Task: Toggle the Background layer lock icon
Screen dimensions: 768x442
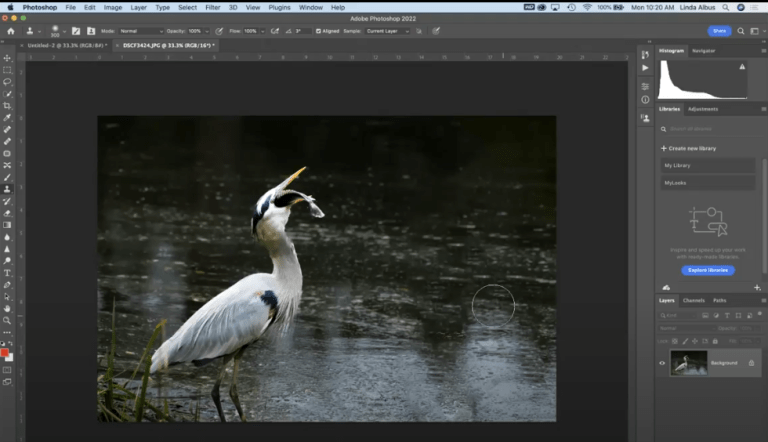Action: (x=751, y=363)
